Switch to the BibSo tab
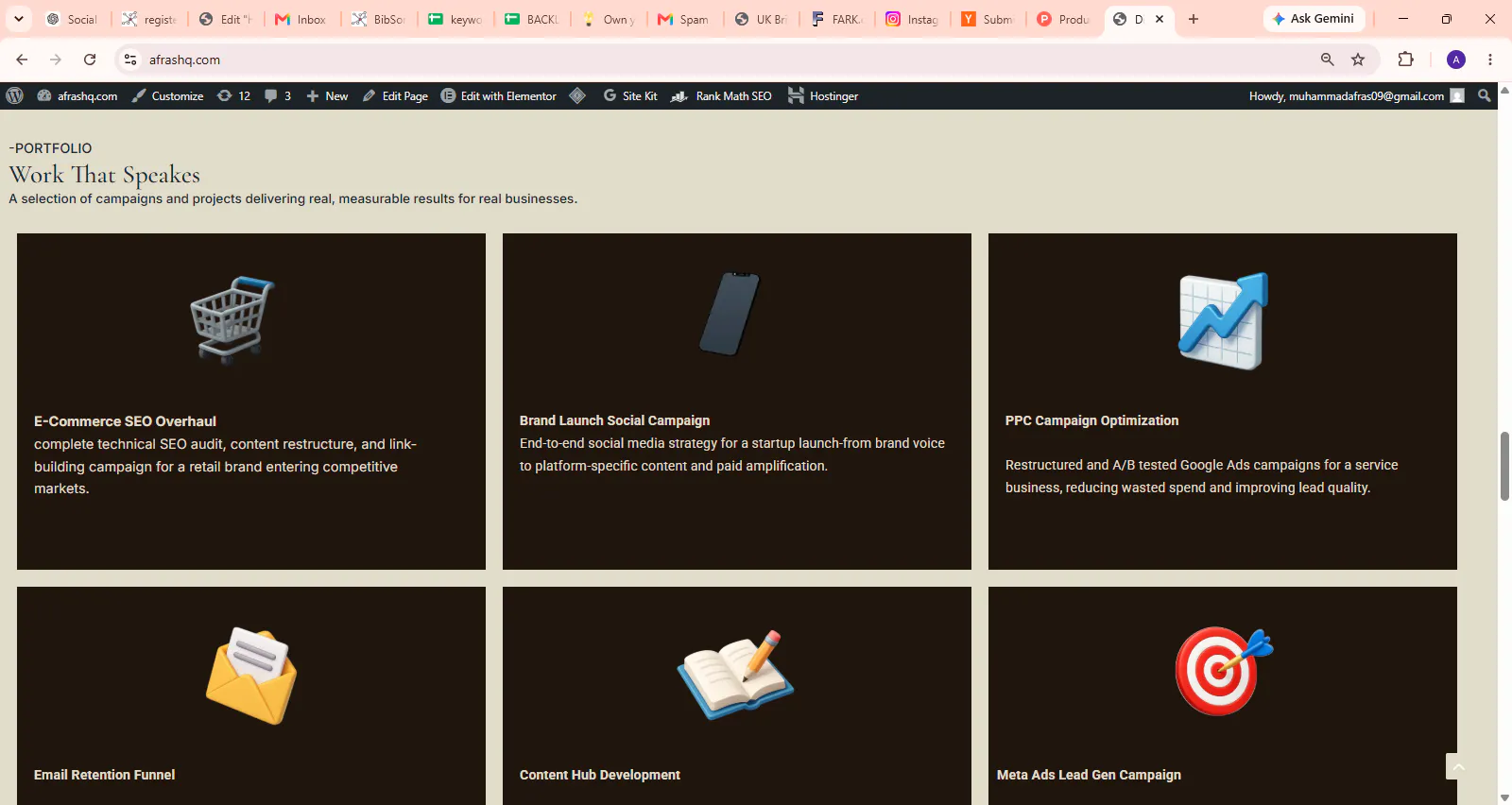 (378, 19)
